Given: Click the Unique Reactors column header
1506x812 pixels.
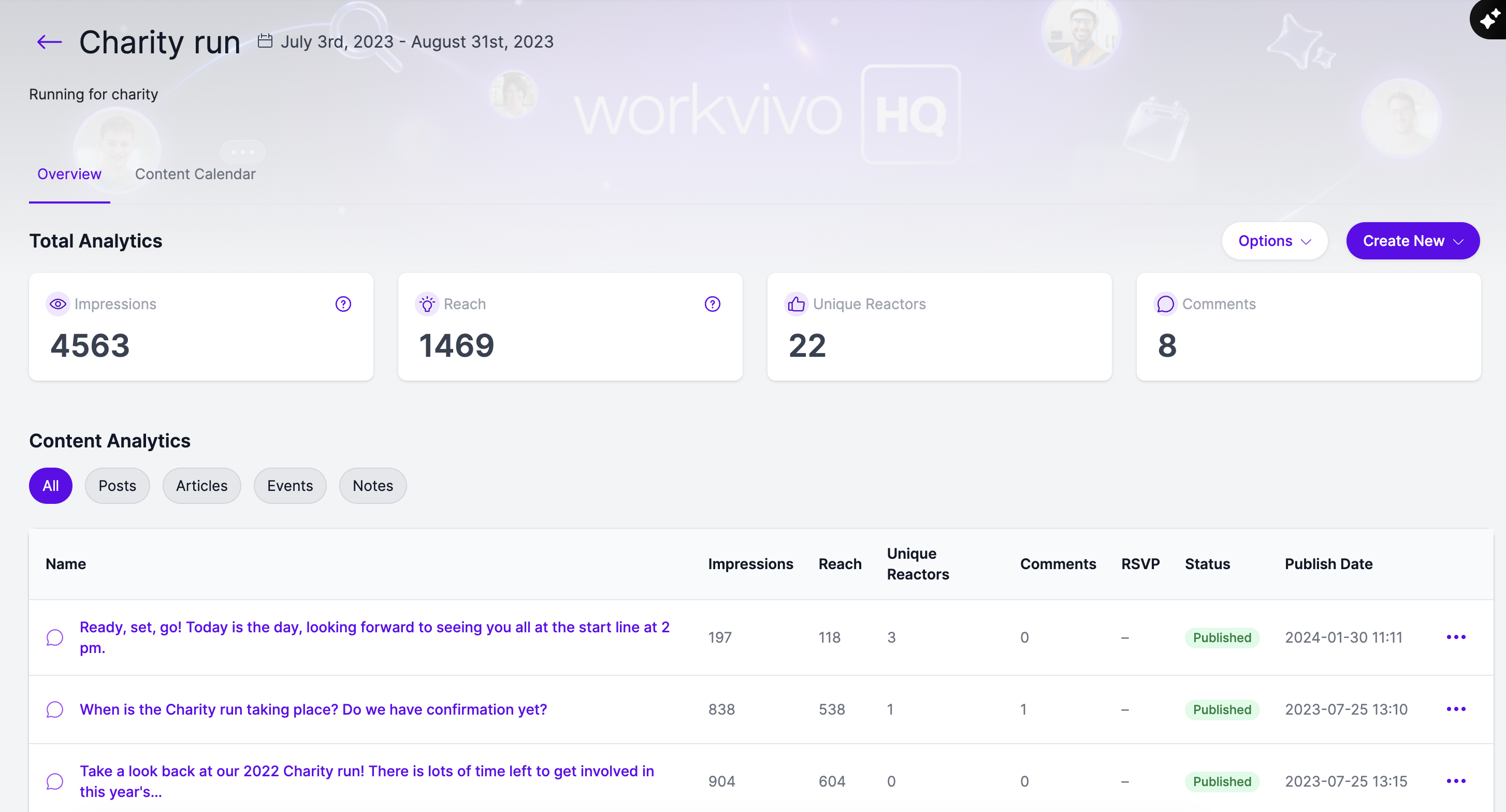Looking at the screenshot, I should point(918,564).
